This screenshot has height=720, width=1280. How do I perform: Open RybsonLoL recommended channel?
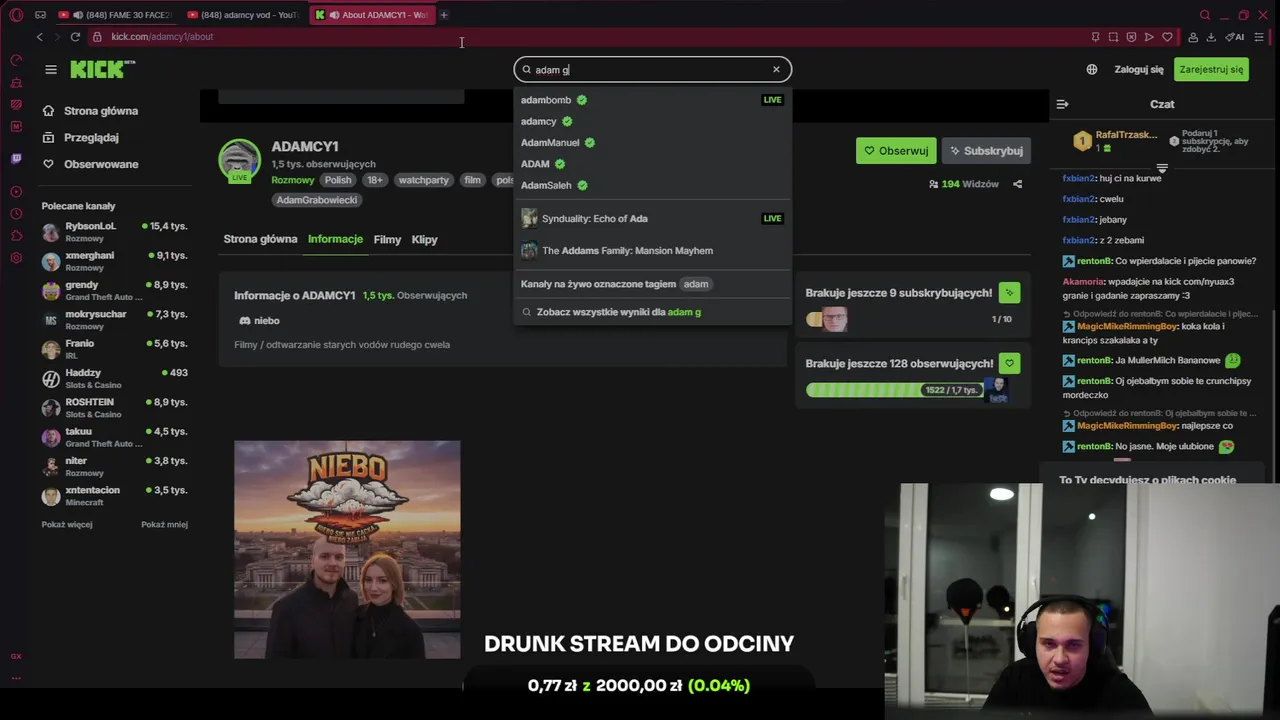[115, 232]
